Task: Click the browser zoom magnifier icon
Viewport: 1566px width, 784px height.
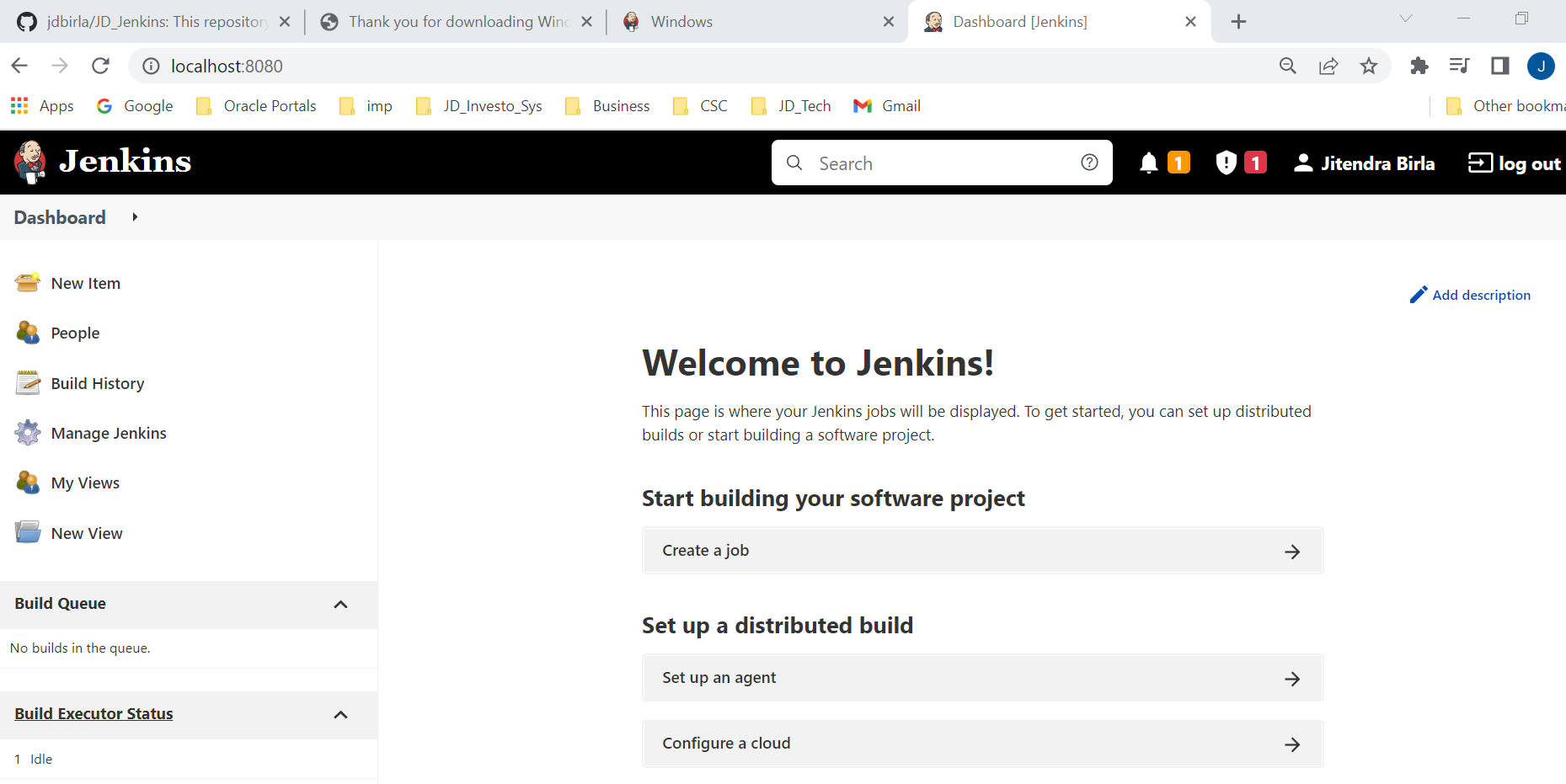Action: [x=1288, y=66]
